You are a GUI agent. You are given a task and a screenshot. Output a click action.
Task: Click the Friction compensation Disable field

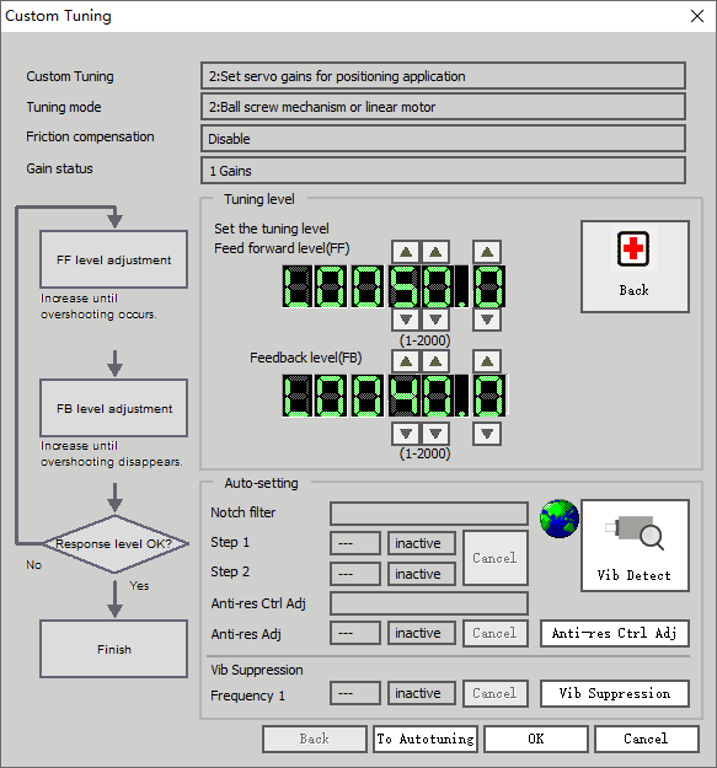443,139
